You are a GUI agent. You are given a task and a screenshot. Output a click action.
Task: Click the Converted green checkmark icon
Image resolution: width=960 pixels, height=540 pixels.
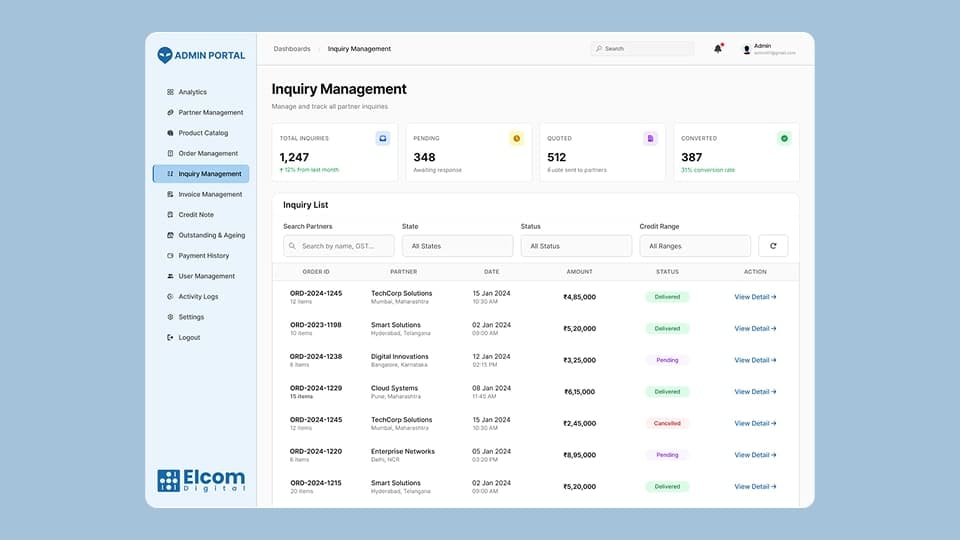click(x=784, y=138)
